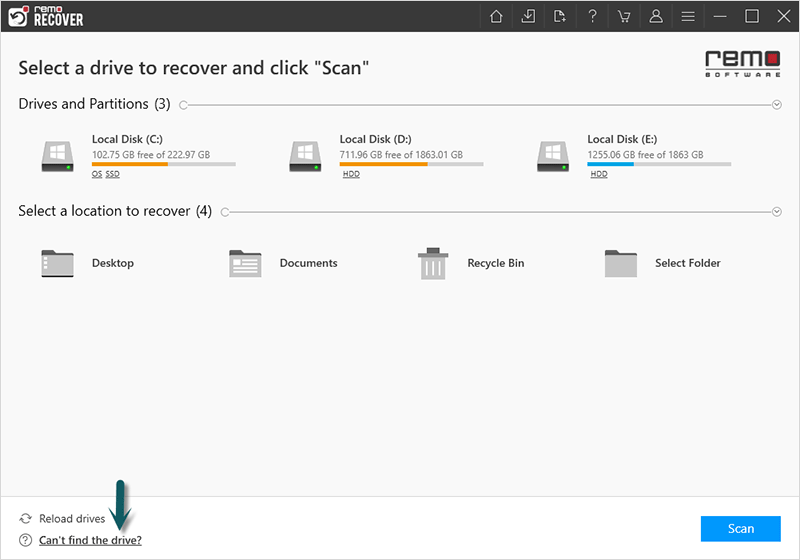Choose the Desktop folder icon
Viewport: 800px width, 560px height.
click(57, 263)
